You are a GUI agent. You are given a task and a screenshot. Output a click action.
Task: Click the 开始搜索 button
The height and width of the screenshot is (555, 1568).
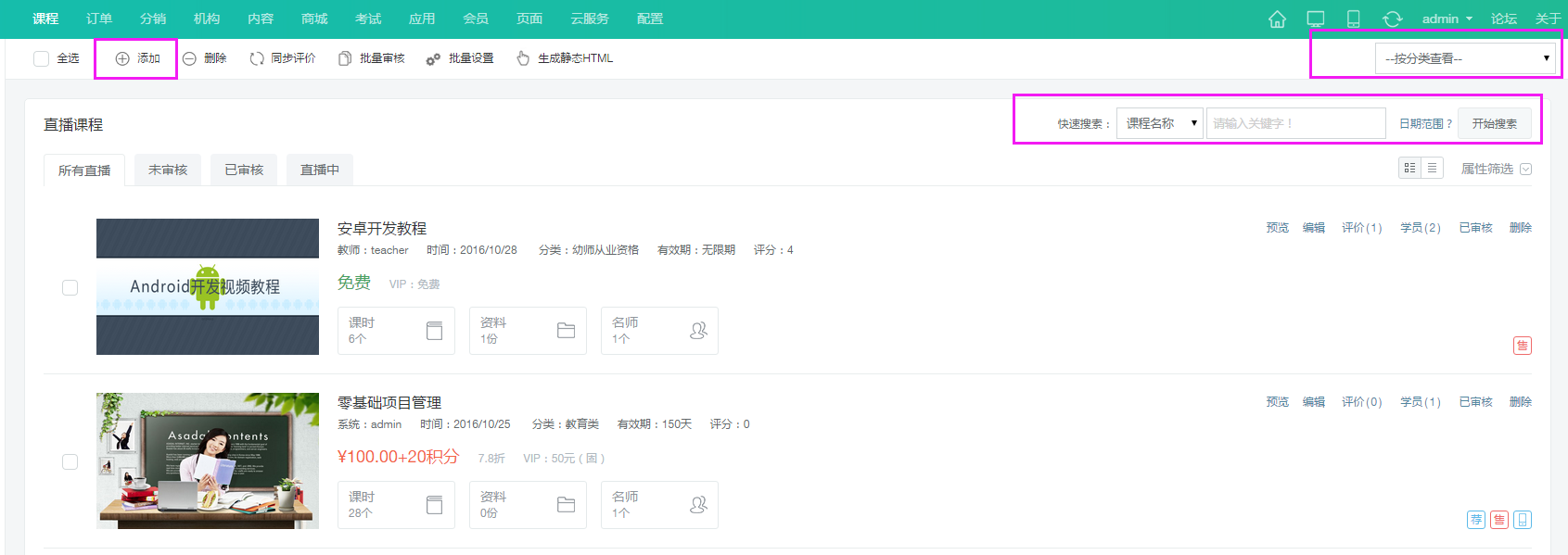pyautogui.click(x=1494, y=123)
